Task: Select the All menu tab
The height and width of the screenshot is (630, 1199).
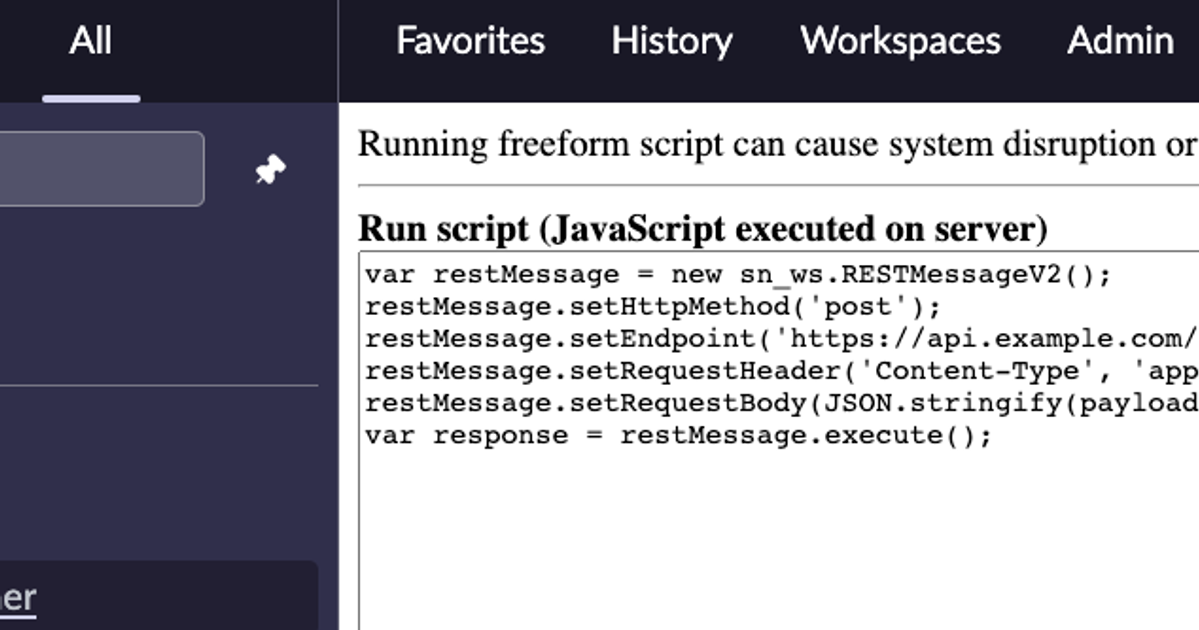Action: tap(90, 41)
